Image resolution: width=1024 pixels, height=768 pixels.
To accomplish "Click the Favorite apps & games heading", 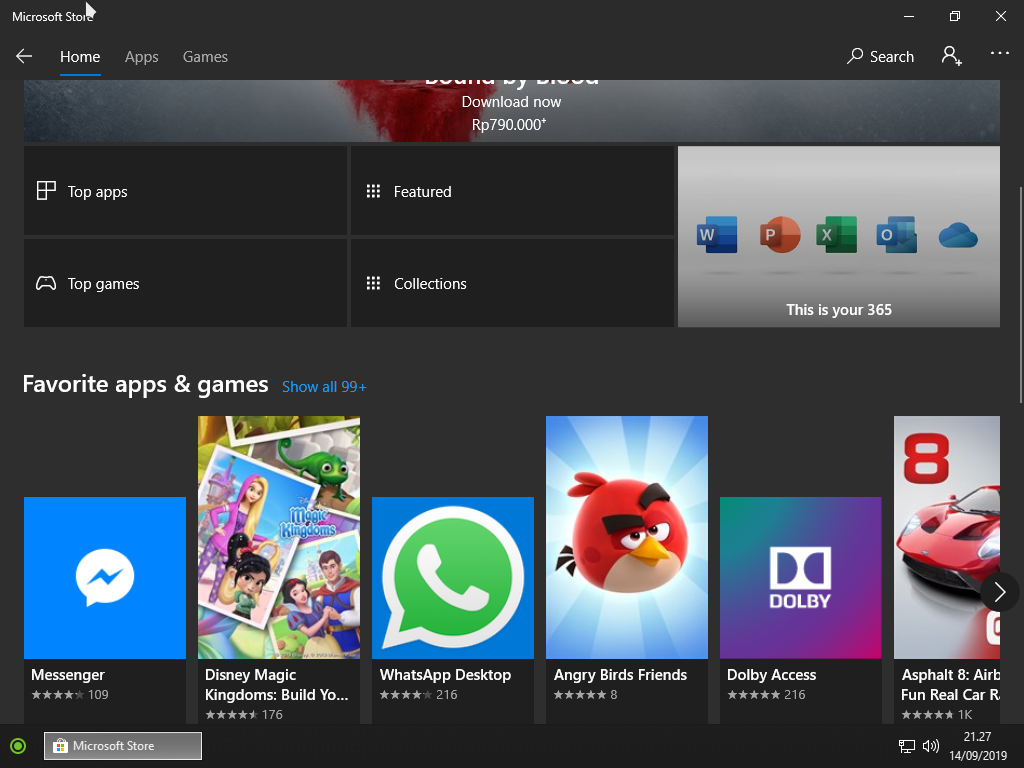I will [x=146, y=384].
